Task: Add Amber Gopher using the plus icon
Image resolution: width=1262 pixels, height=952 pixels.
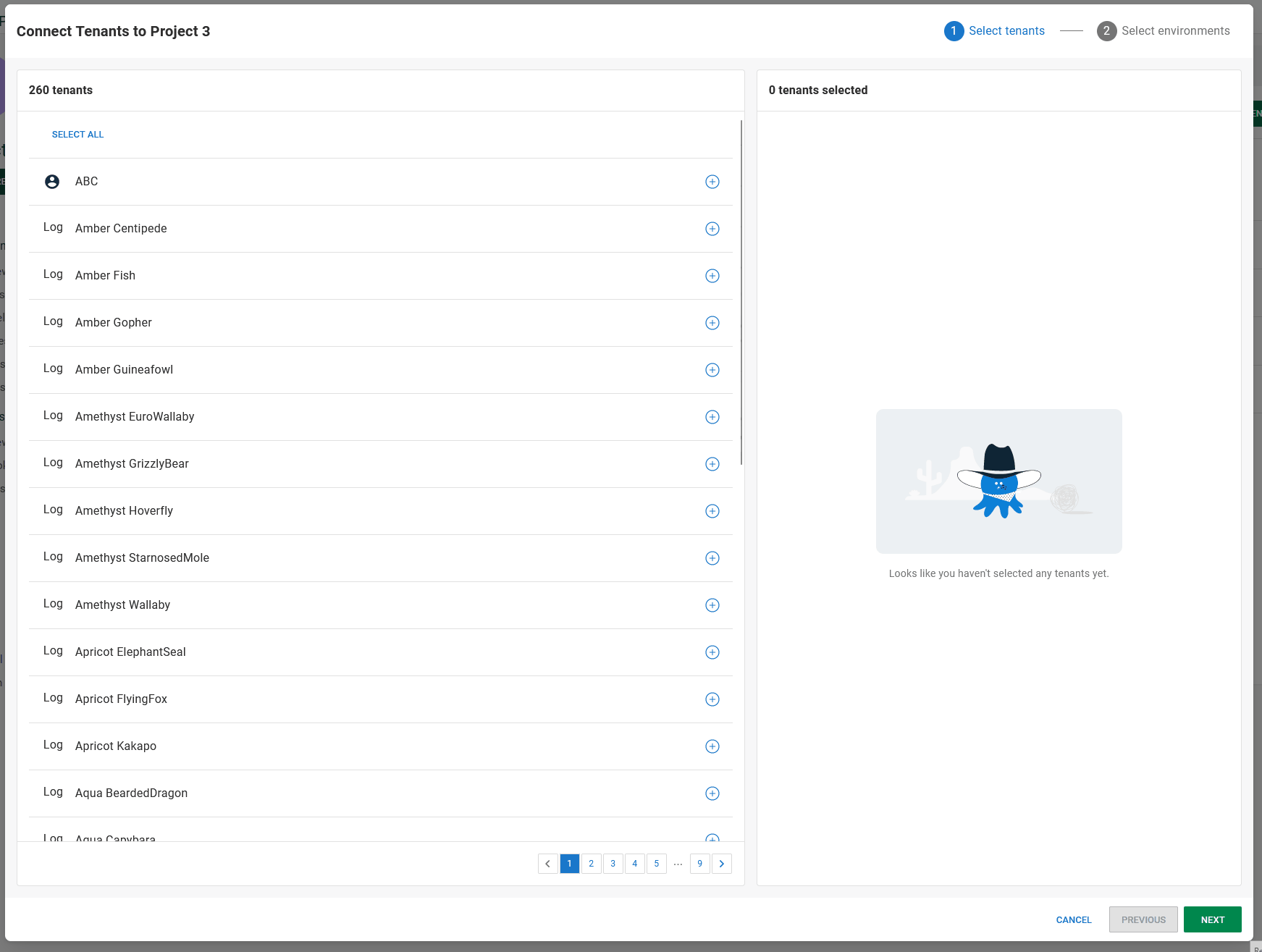Action: point(712,323)
